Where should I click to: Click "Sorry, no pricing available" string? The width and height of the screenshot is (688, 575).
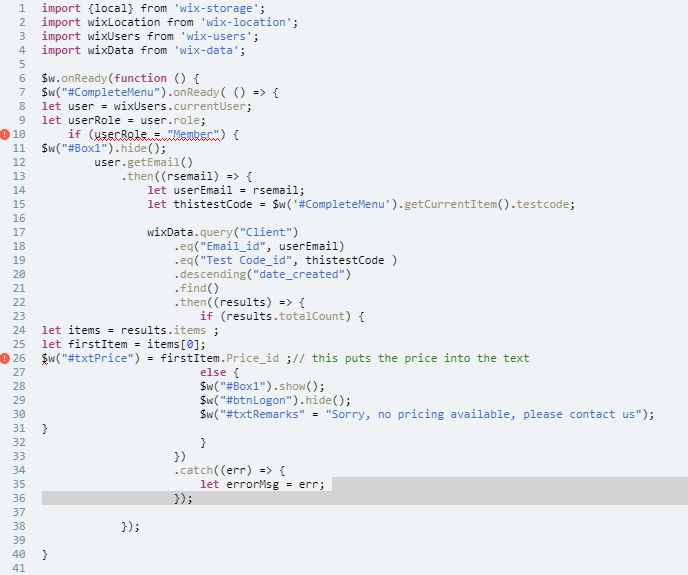[x=484, y=415]
